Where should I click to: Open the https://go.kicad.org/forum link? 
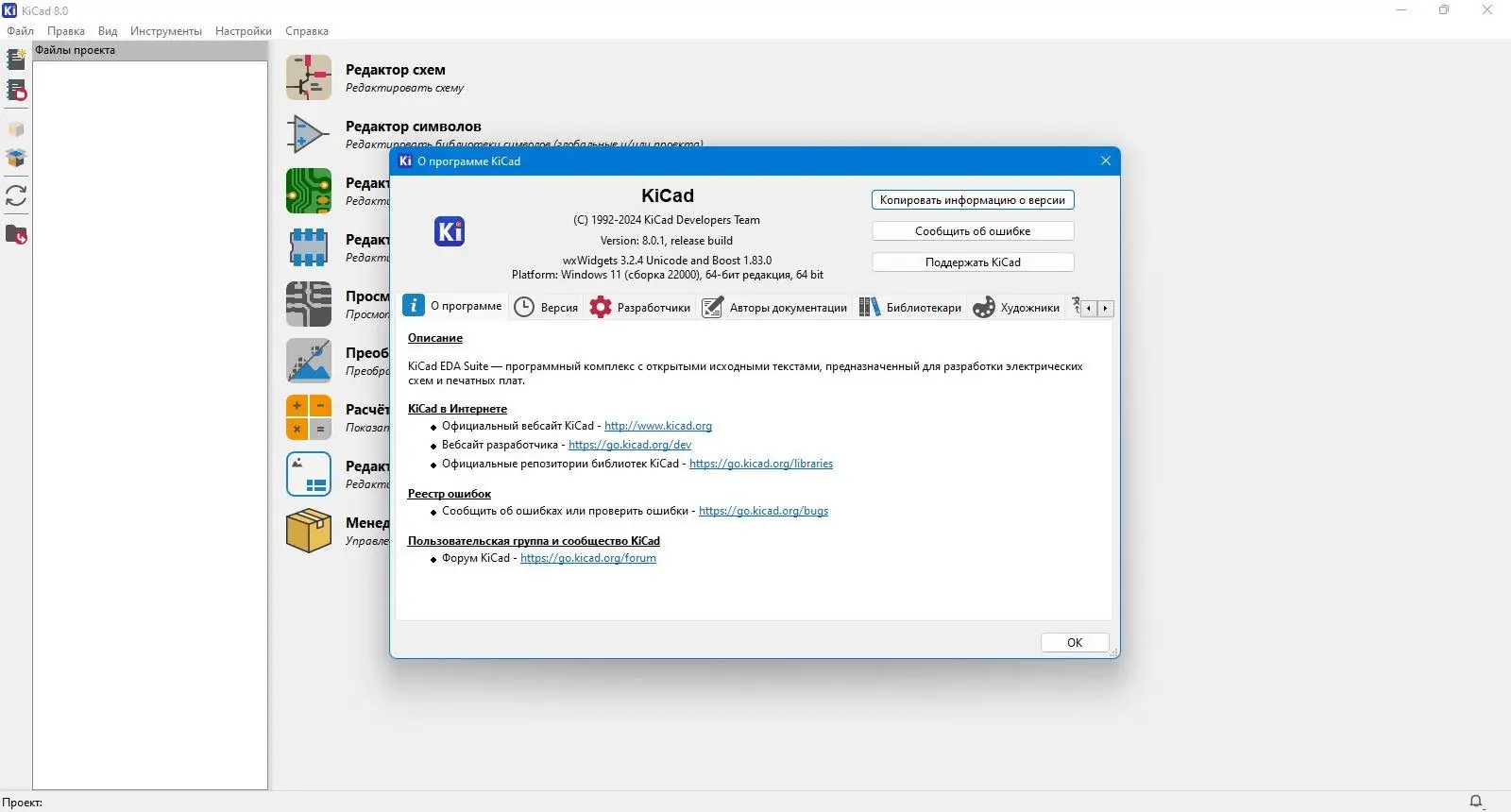click(x=588, y=558)
